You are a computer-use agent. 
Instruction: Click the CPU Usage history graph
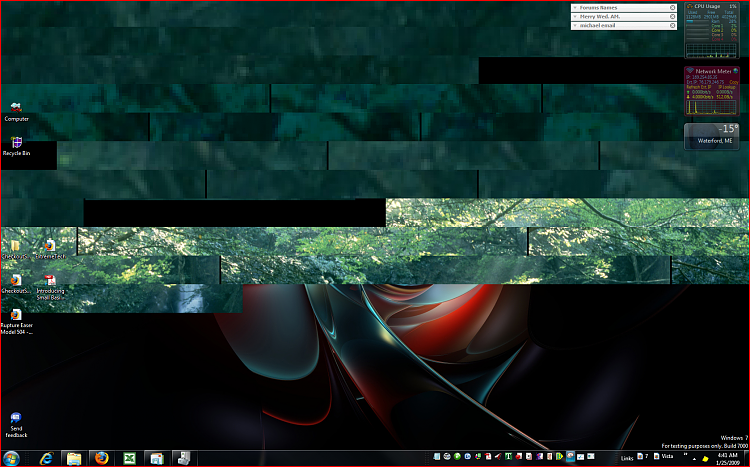711,50
